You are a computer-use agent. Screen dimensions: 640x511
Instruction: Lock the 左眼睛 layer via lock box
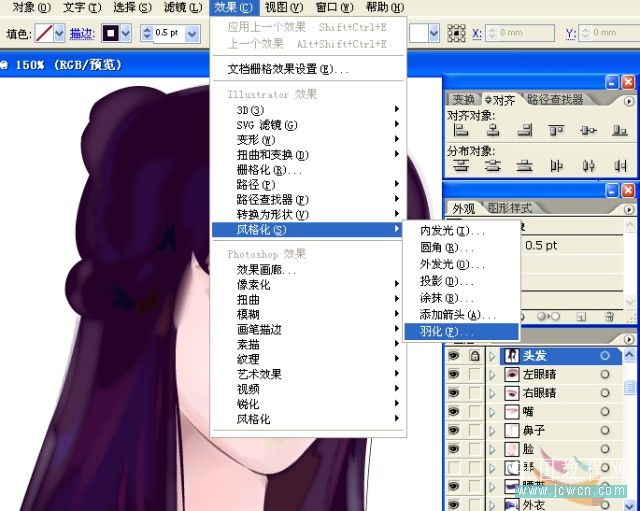475,374
